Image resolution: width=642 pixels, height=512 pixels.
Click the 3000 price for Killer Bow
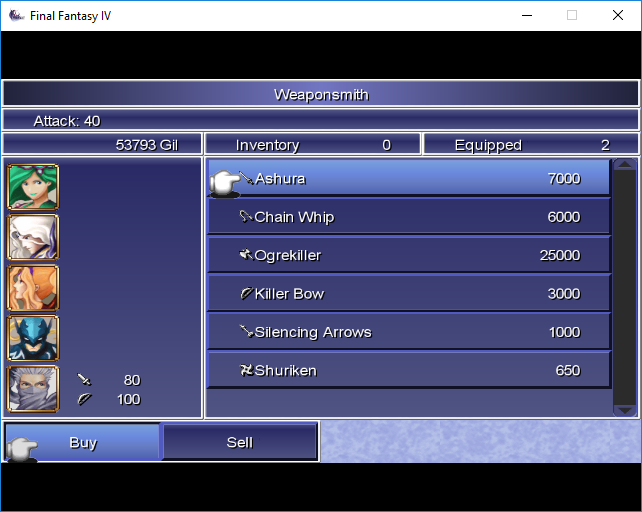pos(564,294)
